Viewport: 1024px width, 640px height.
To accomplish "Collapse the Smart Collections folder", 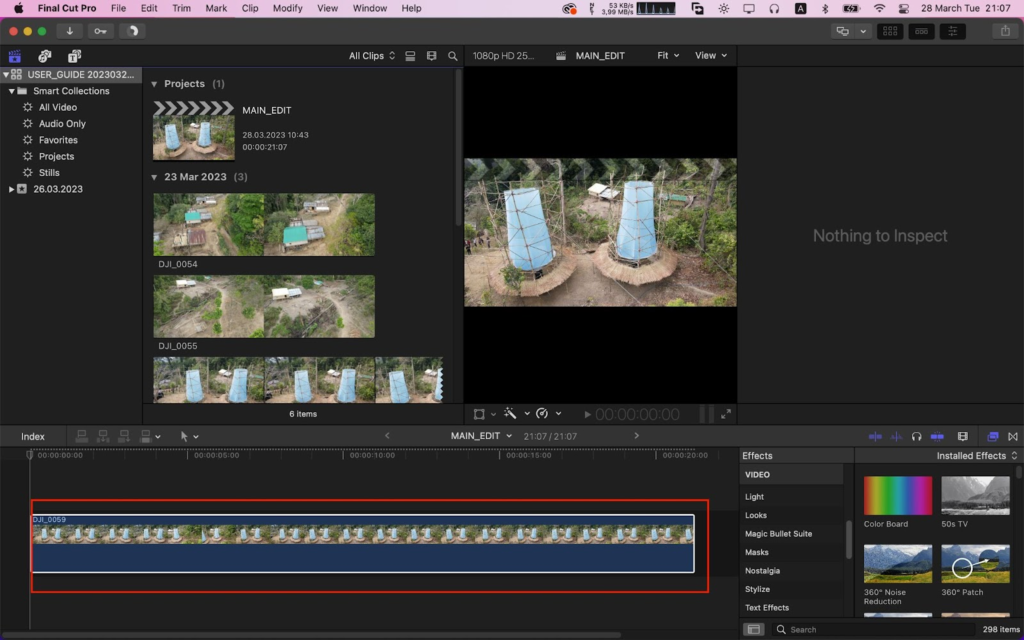I will 11,91.
